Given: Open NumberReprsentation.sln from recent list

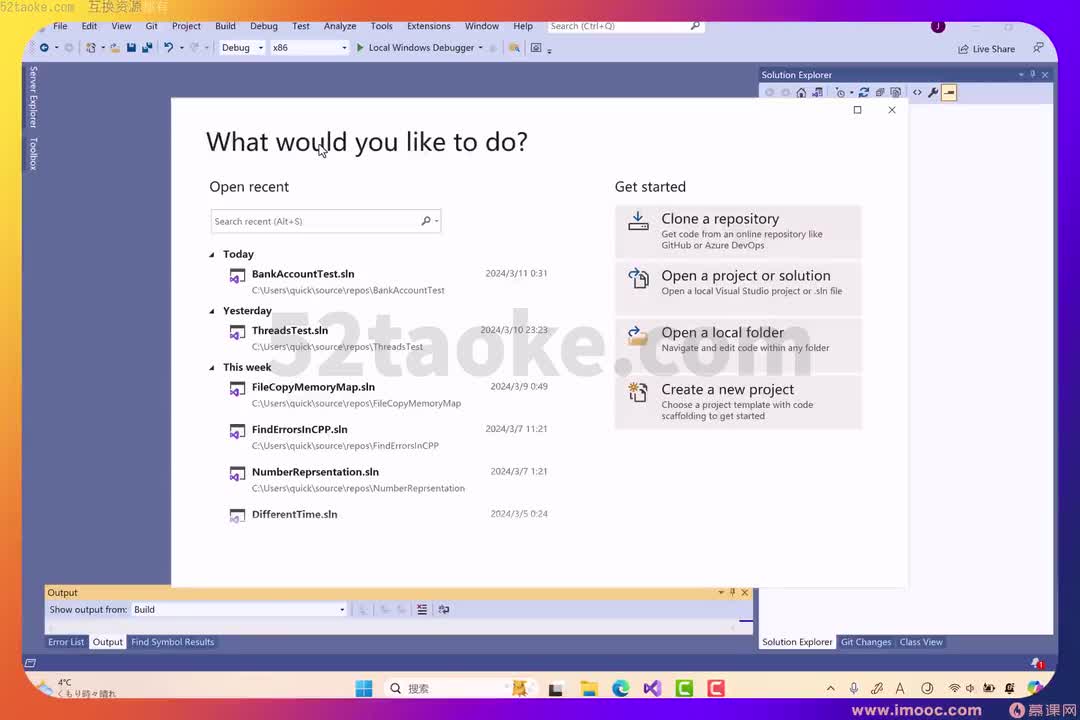Looking at the screenshot, I should [388, 480].
